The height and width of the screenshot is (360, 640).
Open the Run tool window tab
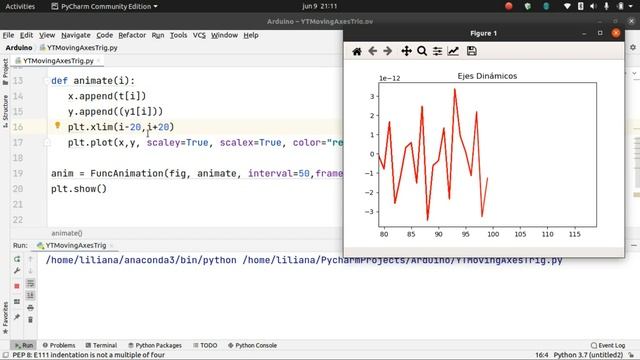coord(24,345)
